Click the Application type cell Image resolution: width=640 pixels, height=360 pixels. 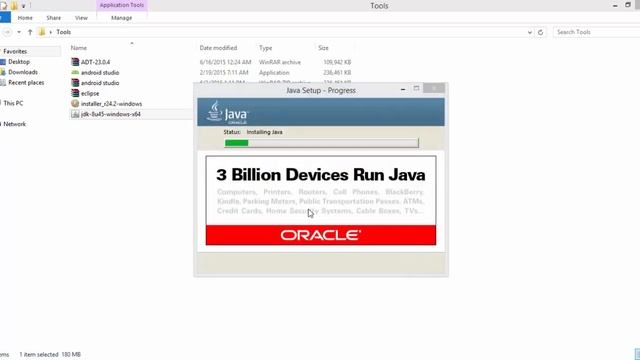tap(274, 73)
